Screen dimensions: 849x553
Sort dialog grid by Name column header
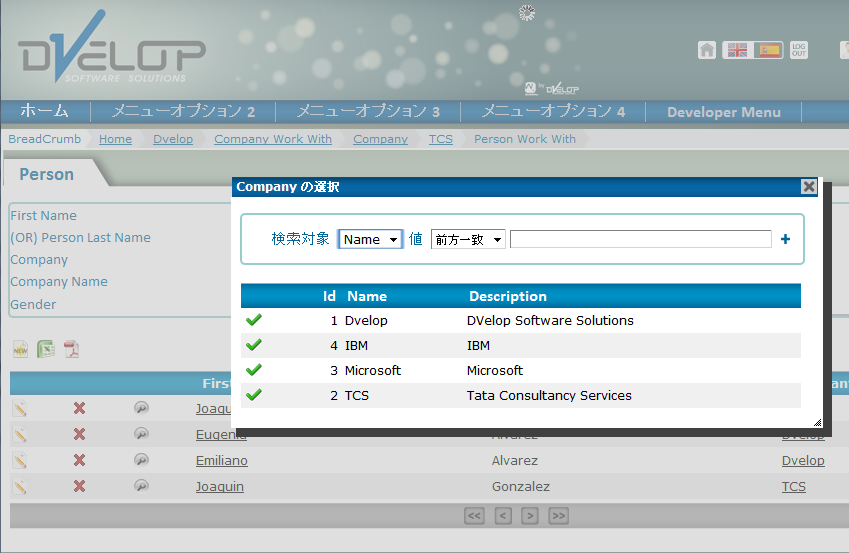[367, 296]
